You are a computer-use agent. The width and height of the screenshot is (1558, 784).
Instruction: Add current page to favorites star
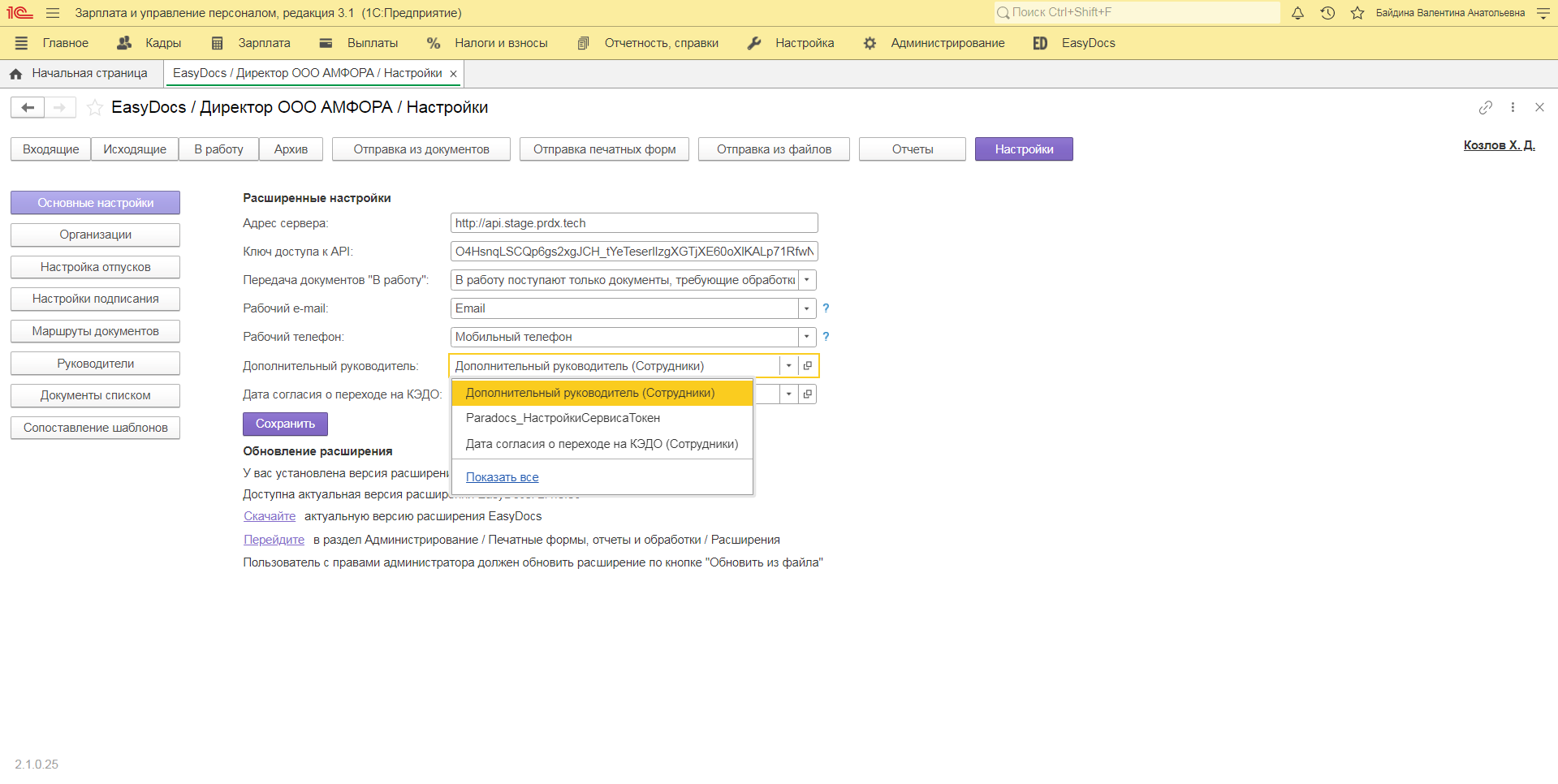(95, 107)
